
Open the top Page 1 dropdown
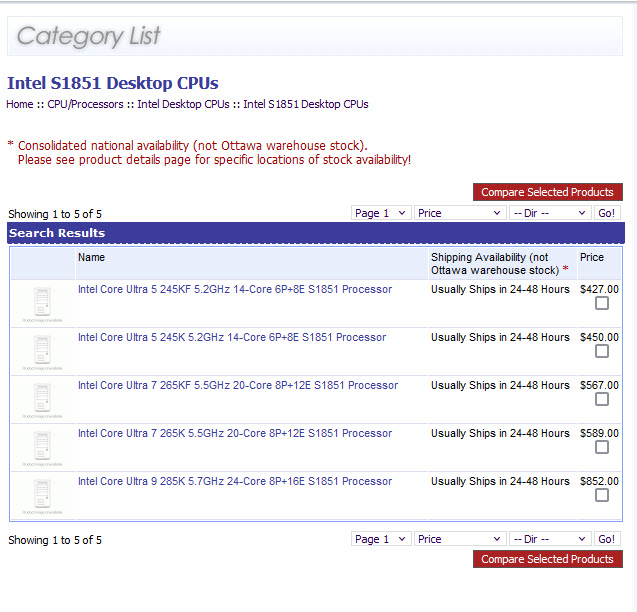click(381, 213)
